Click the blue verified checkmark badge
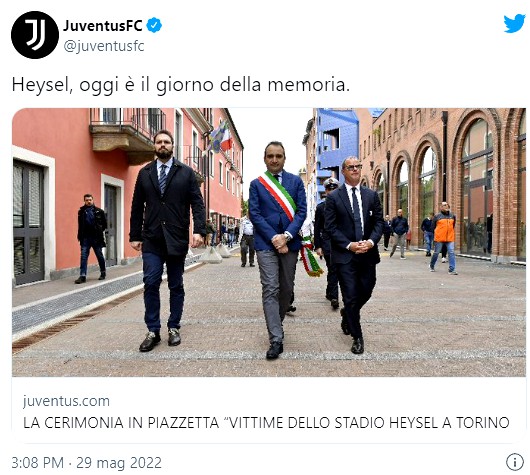The height and width of the screenshot is (475, 530). point(154,25)
